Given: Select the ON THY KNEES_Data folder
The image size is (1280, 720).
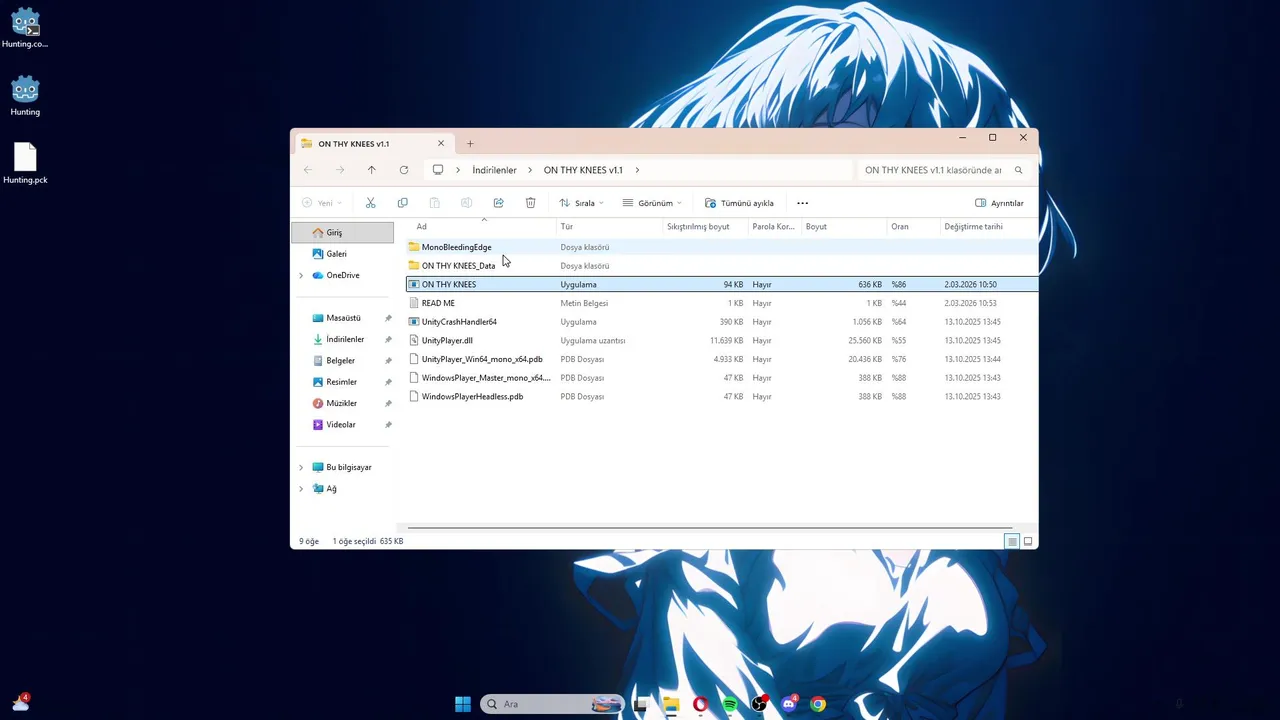Looking at the screenshot, I should 722,266.
